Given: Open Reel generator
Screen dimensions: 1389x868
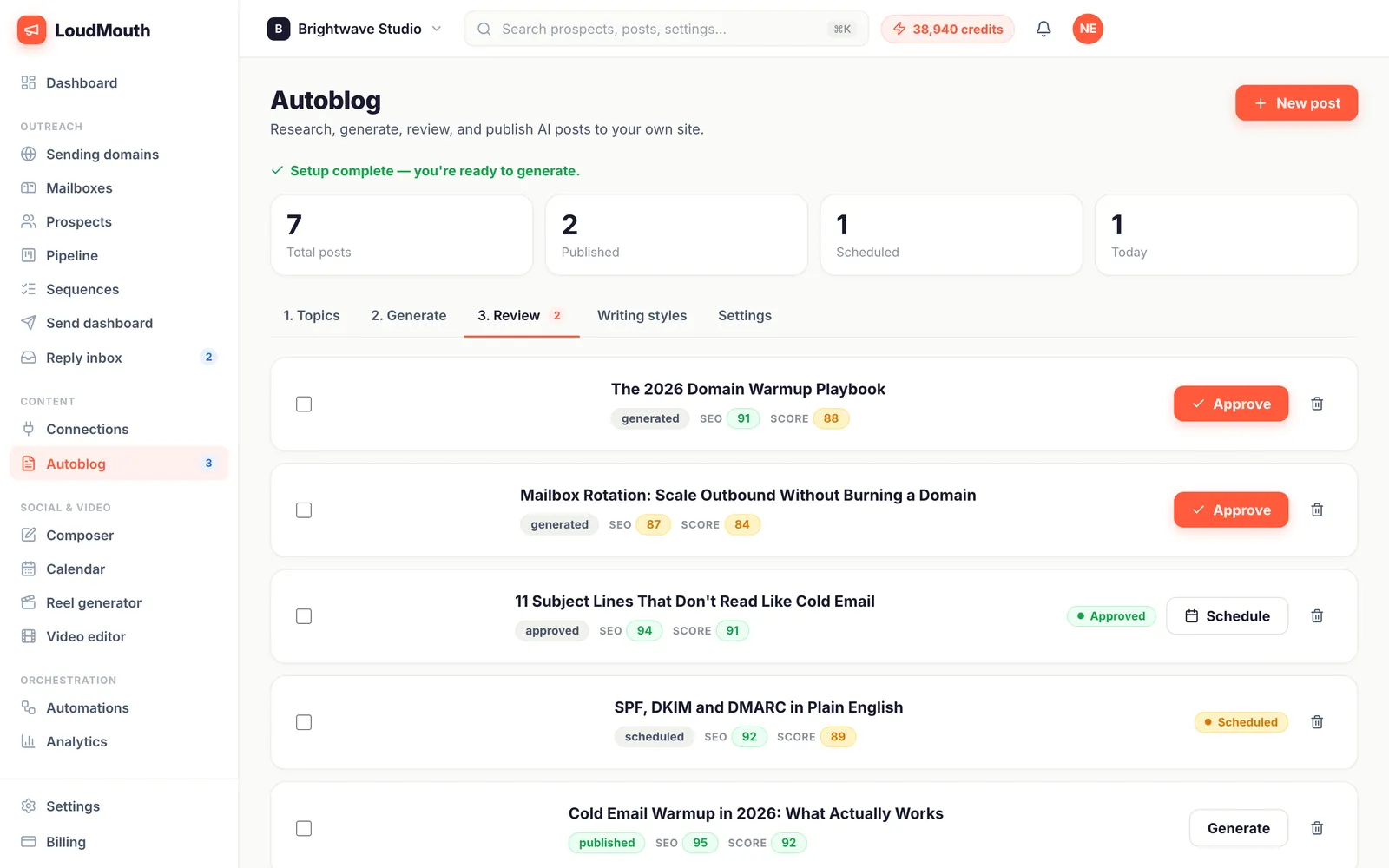Looking at the screenshot, I should [119, 602].
